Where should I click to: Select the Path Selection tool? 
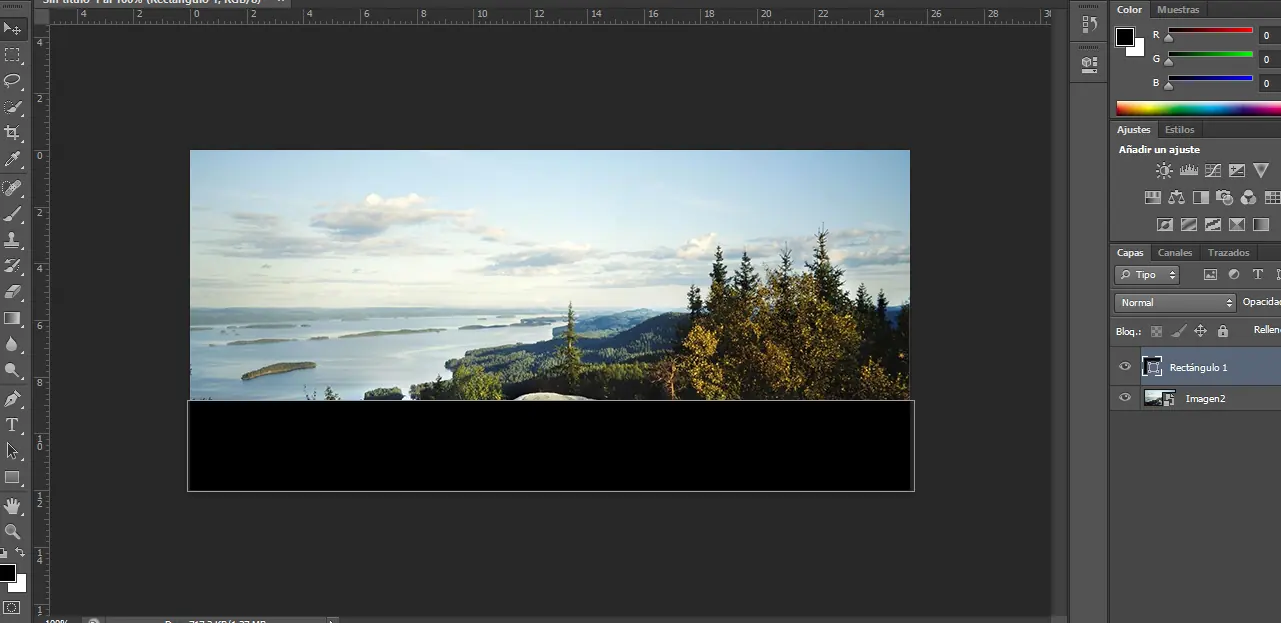pos(12,451)
